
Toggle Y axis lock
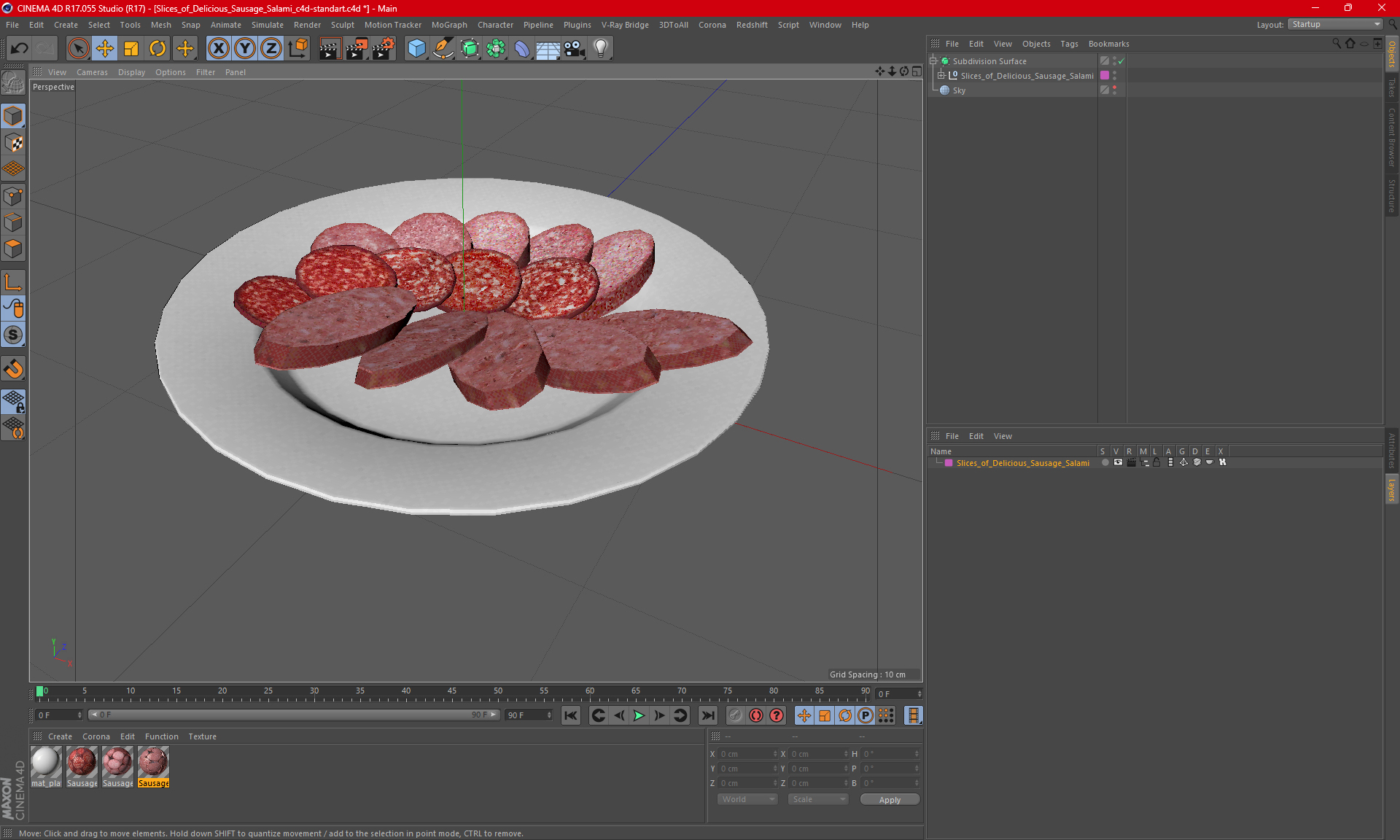click(245, 49)
